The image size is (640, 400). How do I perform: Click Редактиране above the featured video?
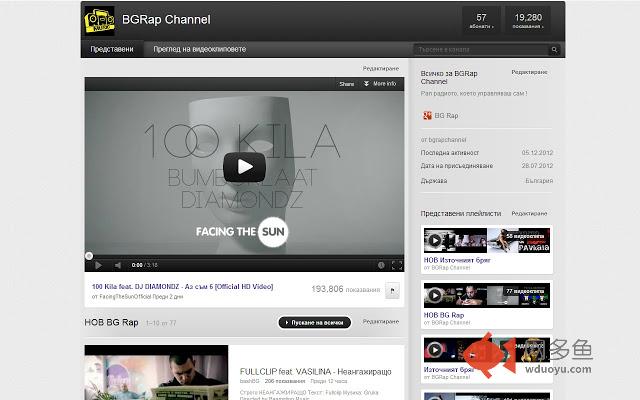pos(381,69)
